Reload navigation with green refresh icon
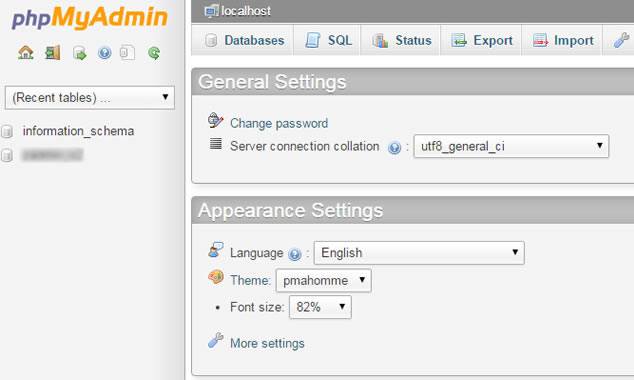634x380 pixels. coord(154,53)
